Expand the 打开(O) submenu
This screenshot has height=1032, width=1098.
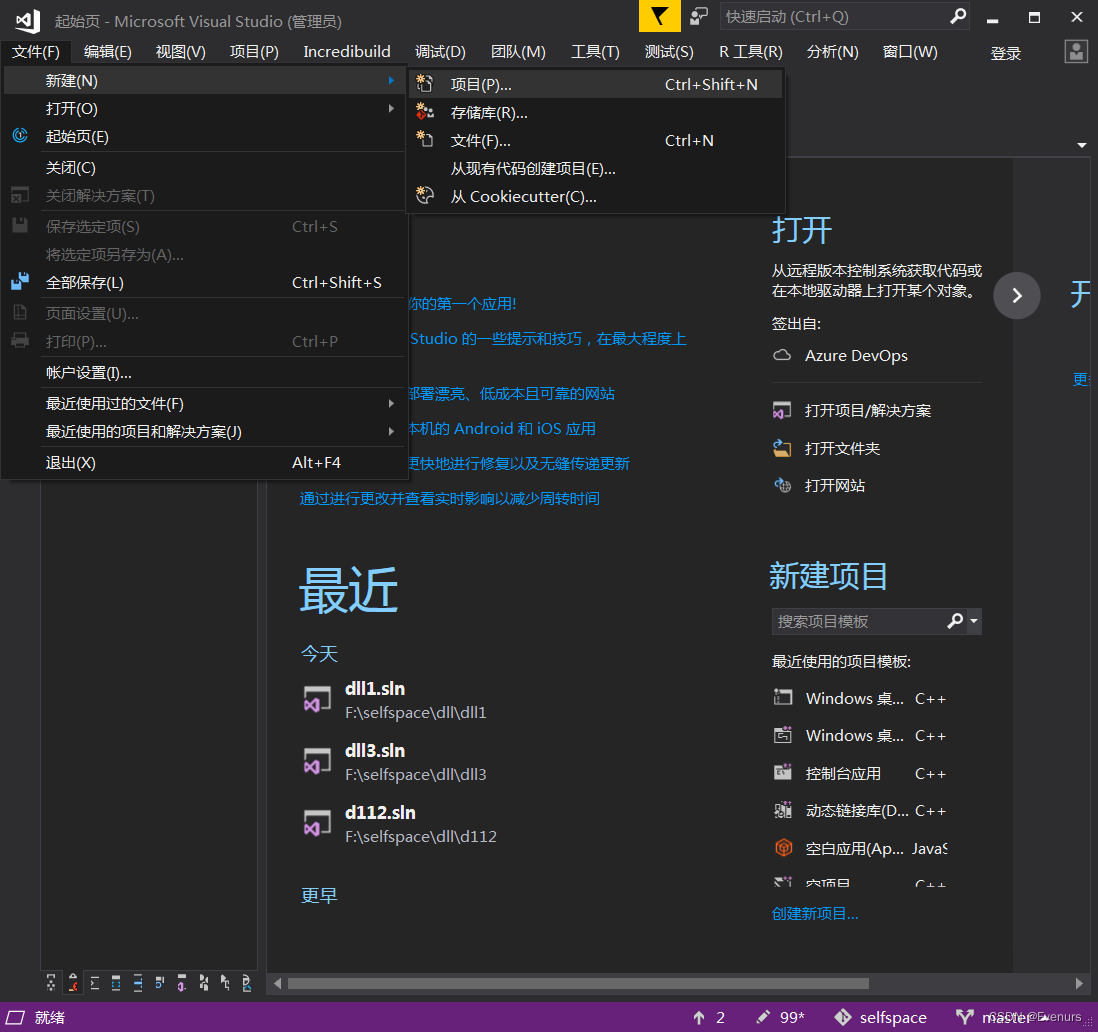[x=391, y=109]
